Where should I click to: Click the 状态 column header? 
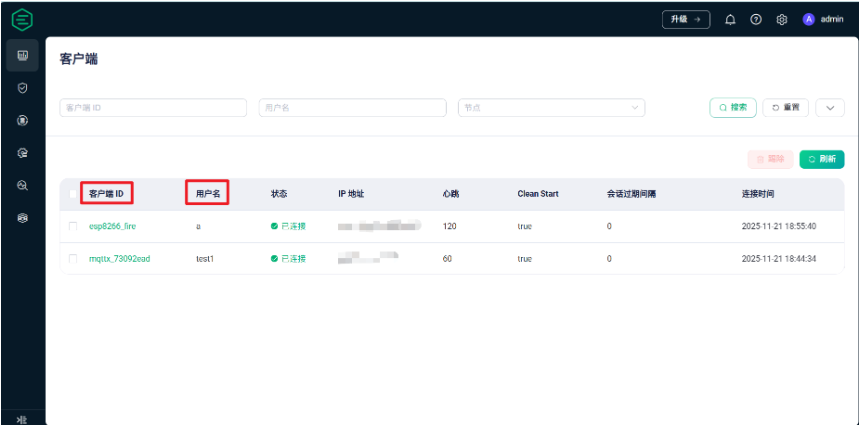point(279,194)
